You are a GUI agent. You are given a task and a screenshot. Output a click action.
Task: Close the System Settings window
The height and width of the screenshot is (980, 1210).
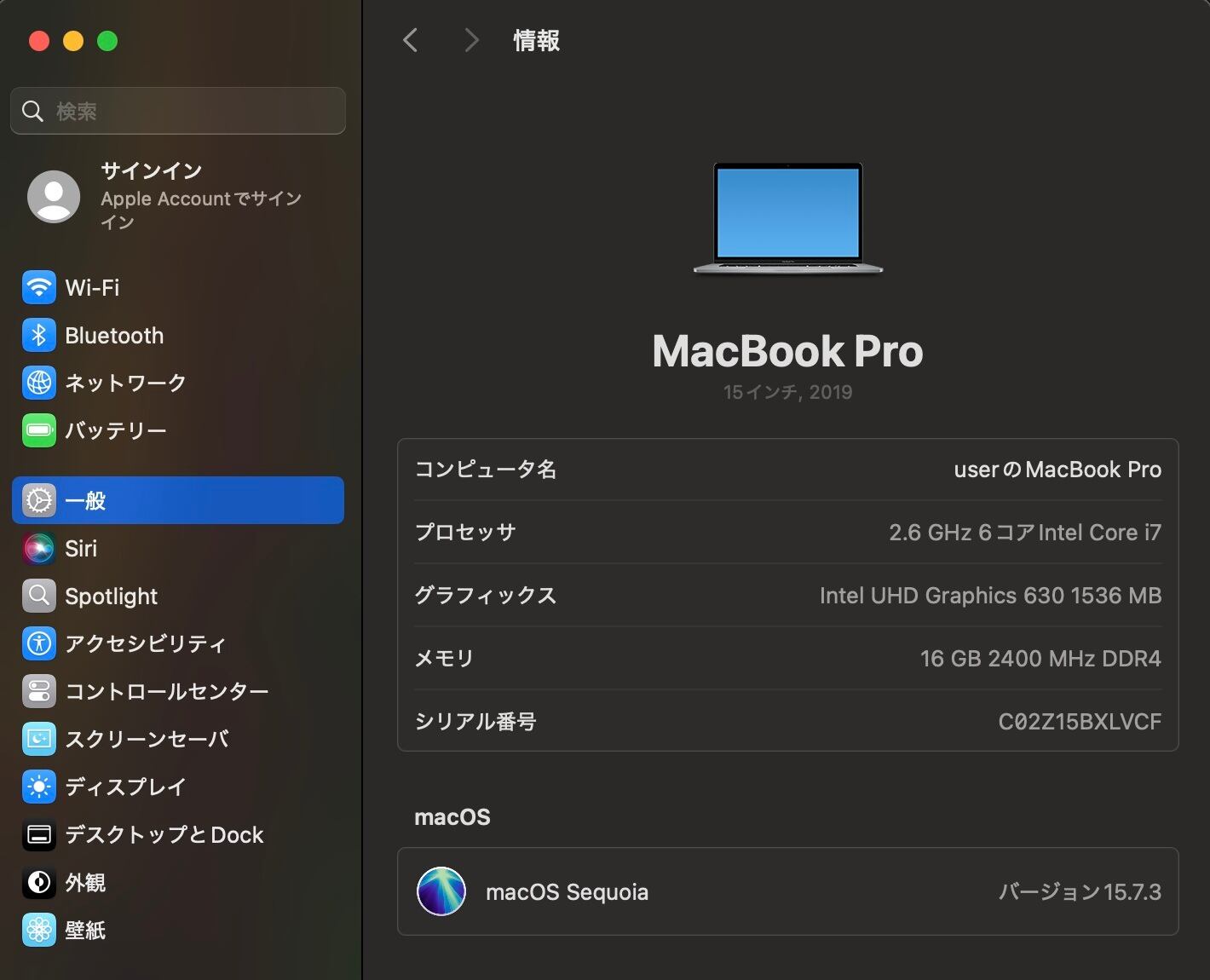(39, 41)
